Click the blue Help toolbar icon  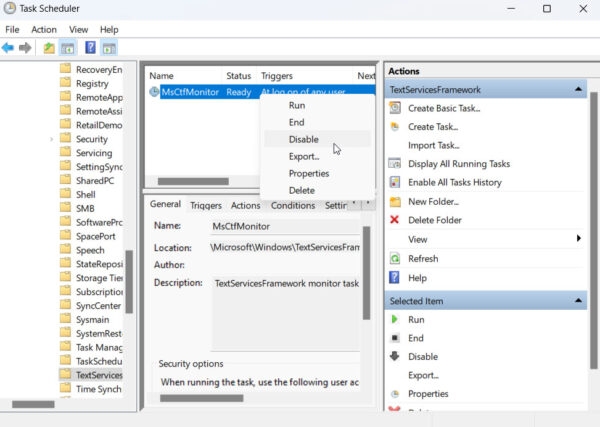point(90,48)
